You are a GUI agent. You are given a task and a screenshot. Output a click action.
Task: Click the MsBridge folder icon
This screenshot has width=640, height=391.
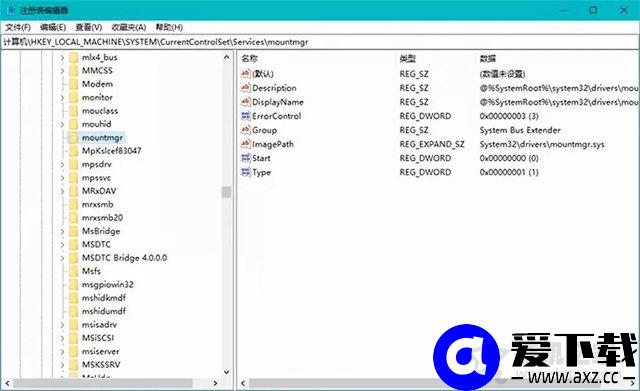coord(73,231)
